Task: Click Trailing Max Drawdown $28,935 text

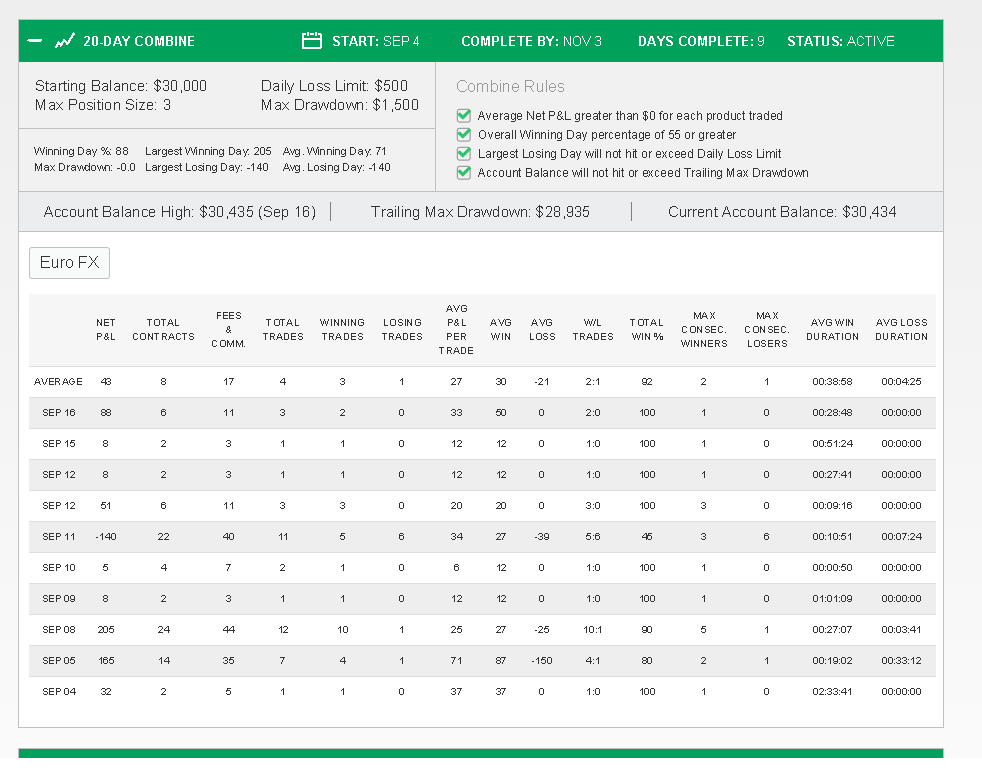Action: point(480,212)
